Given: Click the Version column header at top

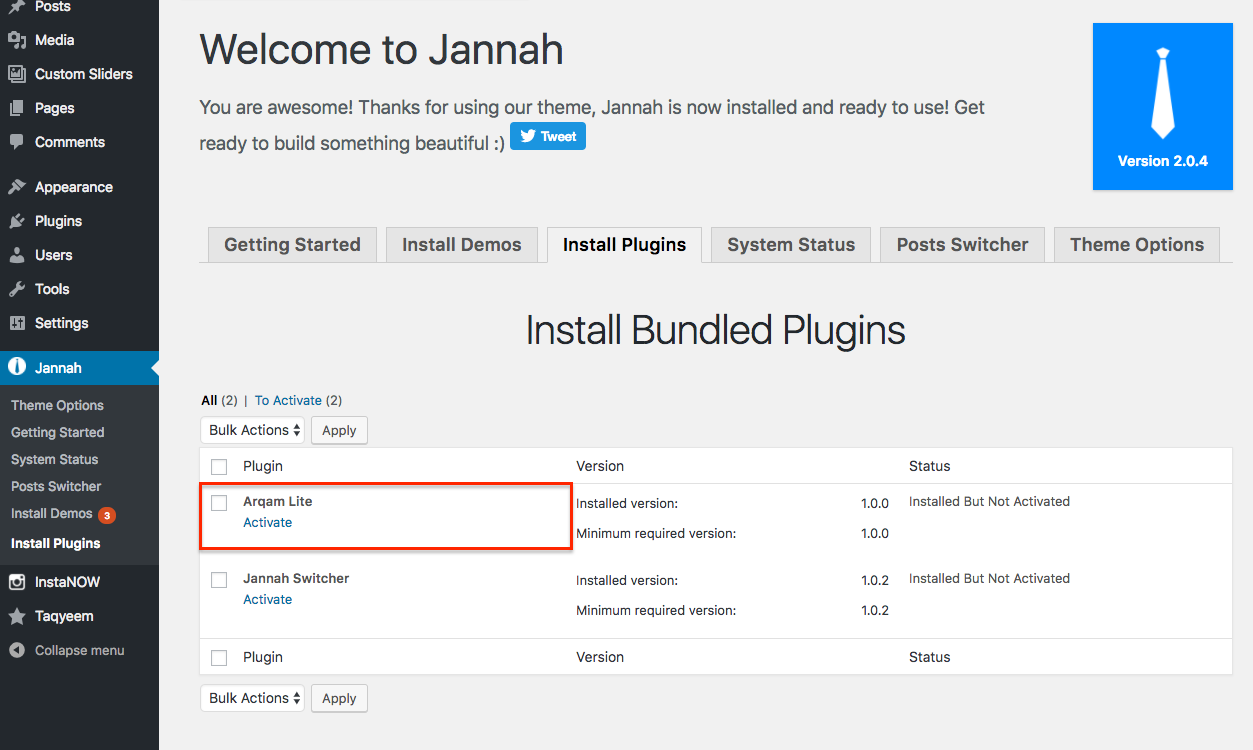Looking at the screenshot, I should [x=600, y=466].
